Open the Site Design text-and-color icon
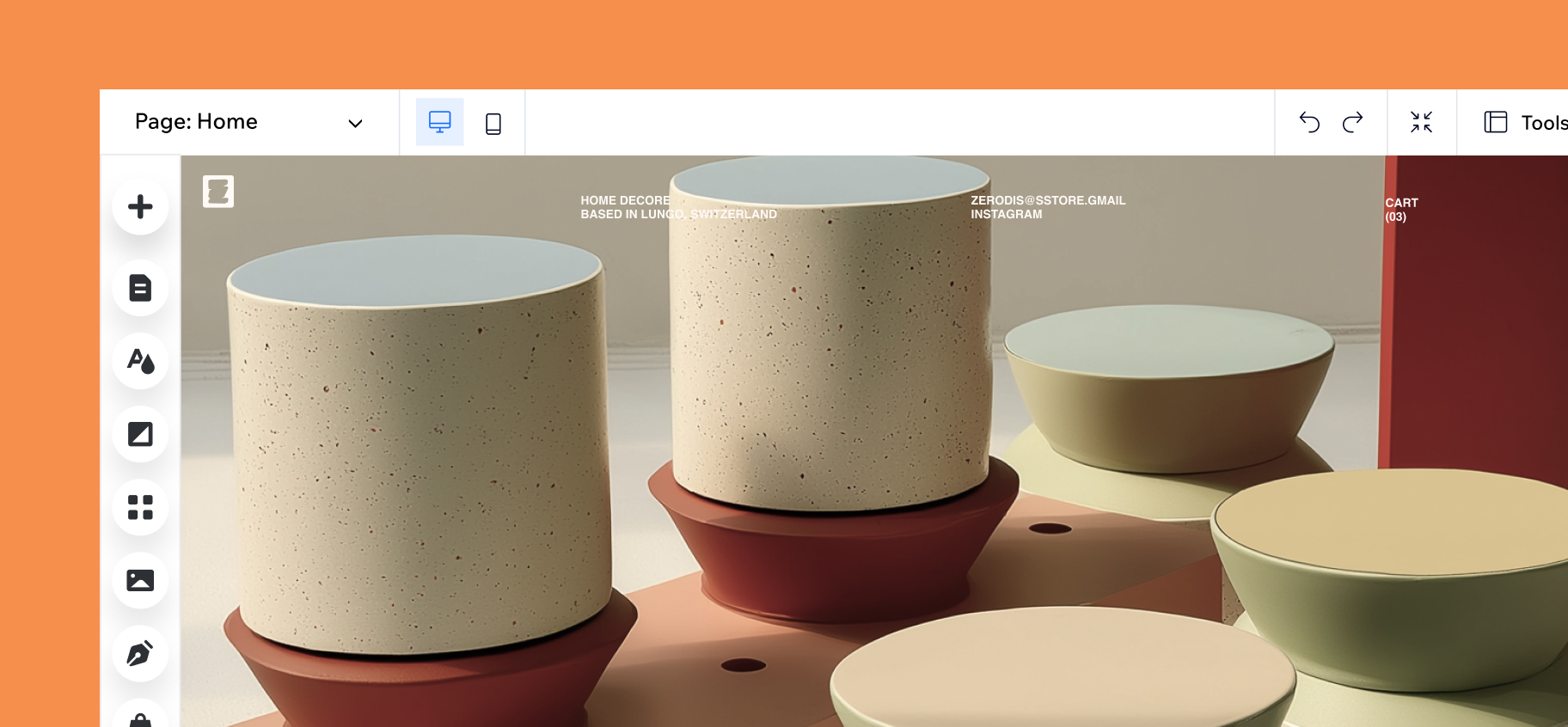 point(140,361)
